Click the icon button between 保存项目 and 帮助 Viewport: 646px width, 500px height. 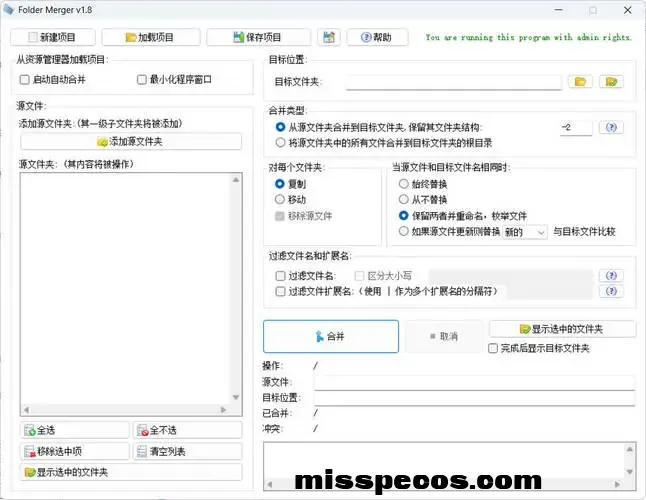[329, 37]
